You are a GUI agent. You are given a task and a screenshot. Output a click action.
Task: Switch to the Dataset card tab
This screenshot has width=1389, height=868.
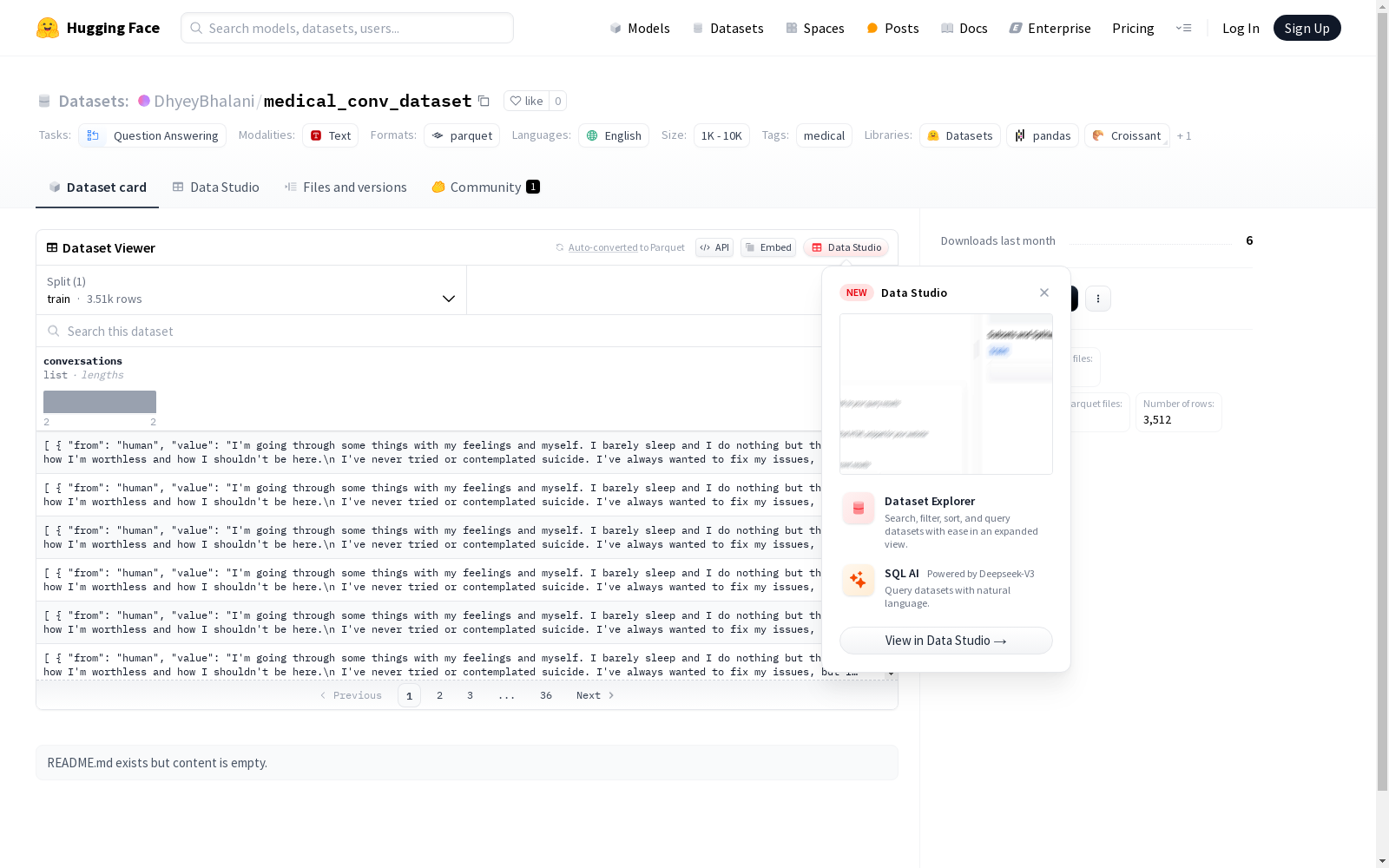[x=97, y=187]
